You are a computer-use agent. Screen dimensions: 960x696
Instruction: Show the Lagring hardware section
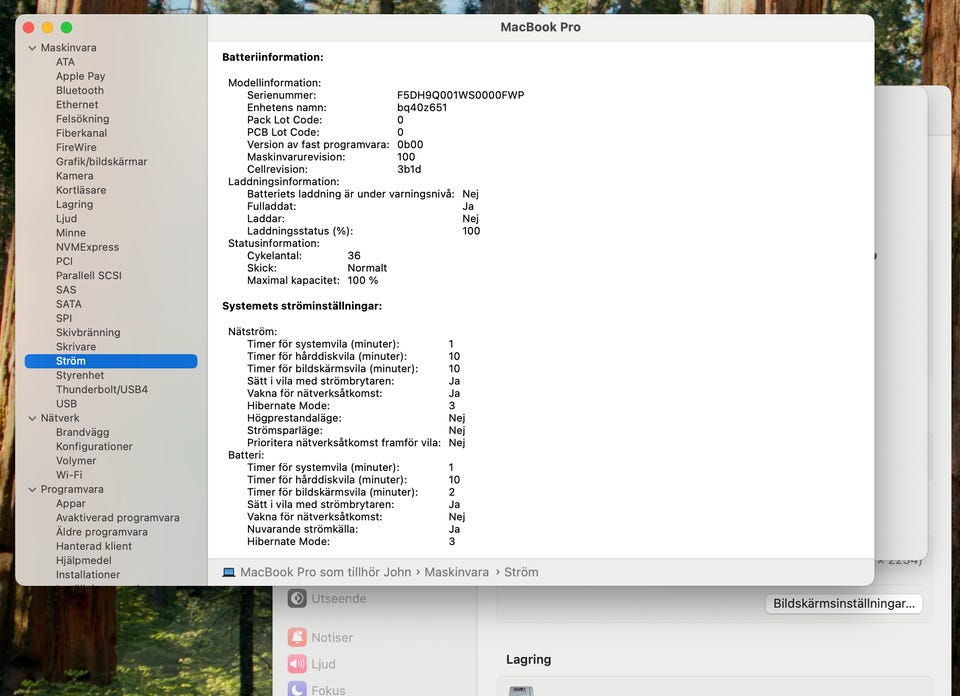pyautogui.click(x=74, y=204)
